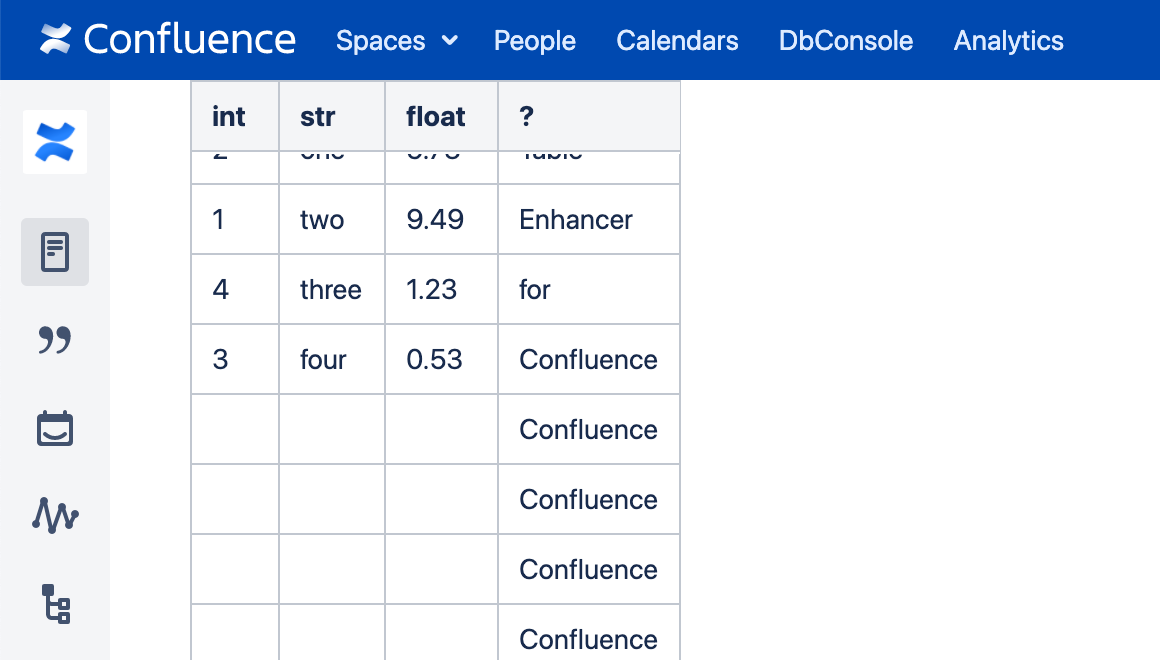This screenshot has height=660, width=1160.
Task: Click the 'int' column header
Action: click(x=228, y=116)
